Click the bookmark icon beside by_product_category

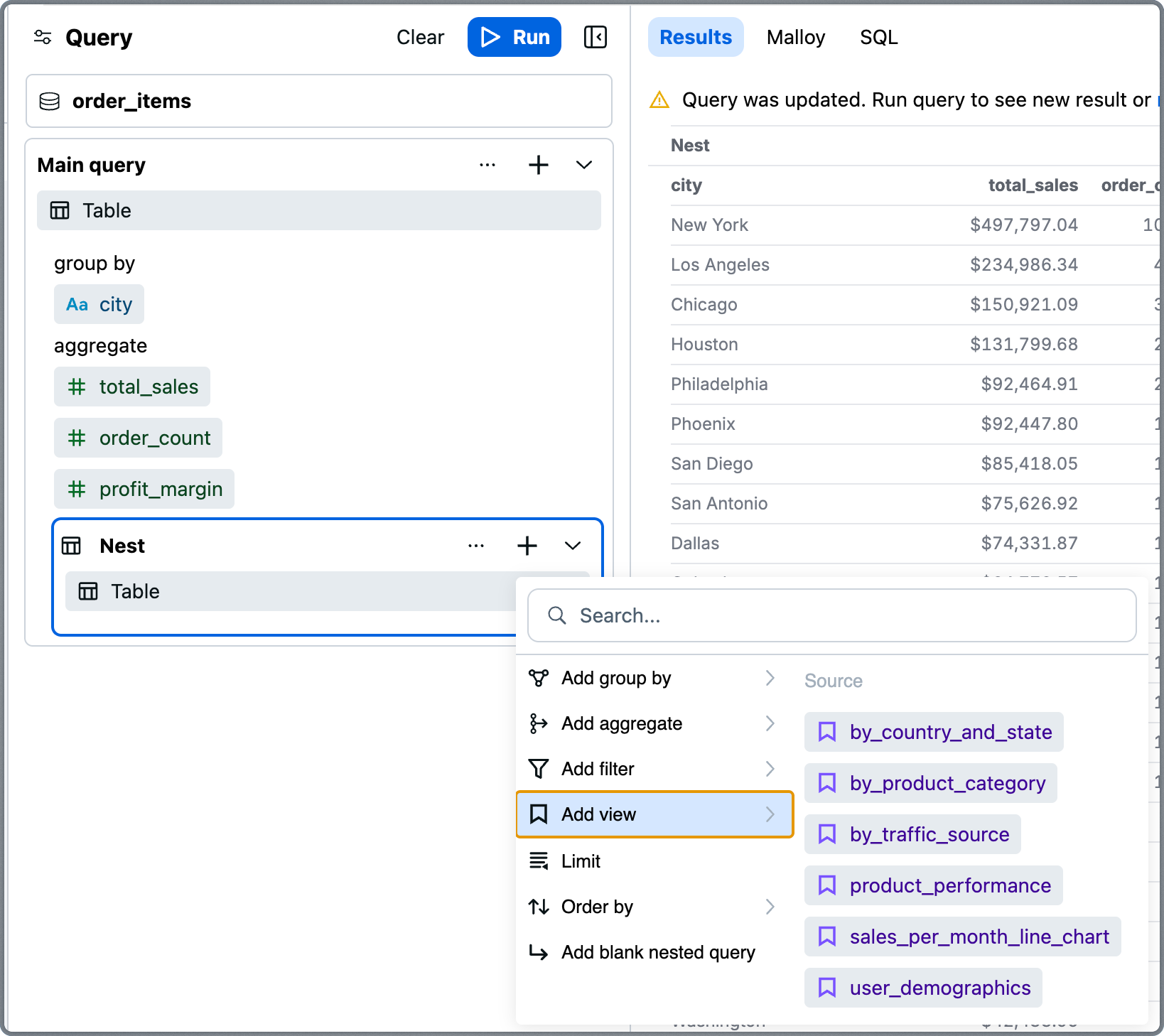point(827,782)
